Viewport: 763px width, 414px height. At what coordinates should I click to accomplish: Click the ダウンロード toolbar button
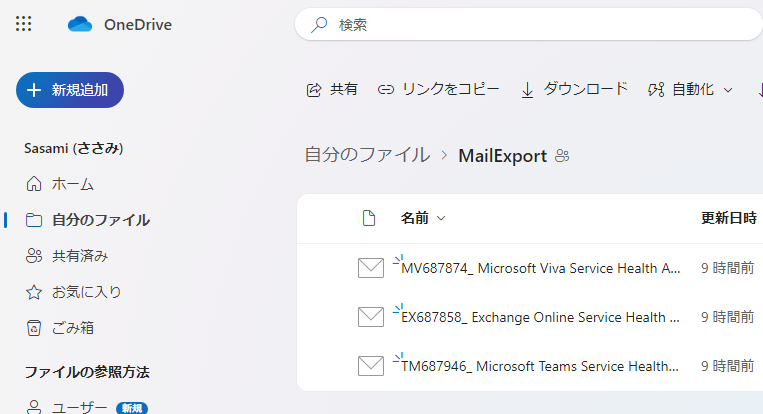[x=575, y=90]
